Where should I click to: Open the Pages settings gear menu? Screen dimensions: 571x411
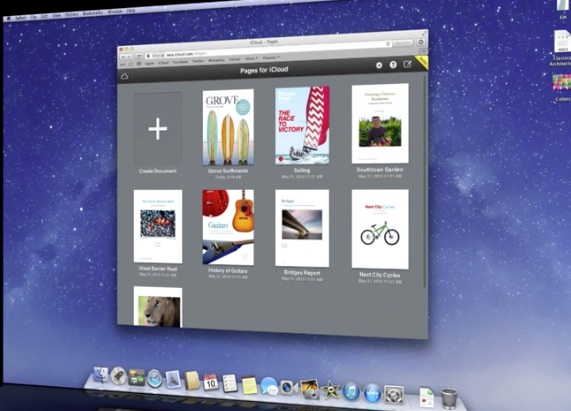[x=379, y=66]
